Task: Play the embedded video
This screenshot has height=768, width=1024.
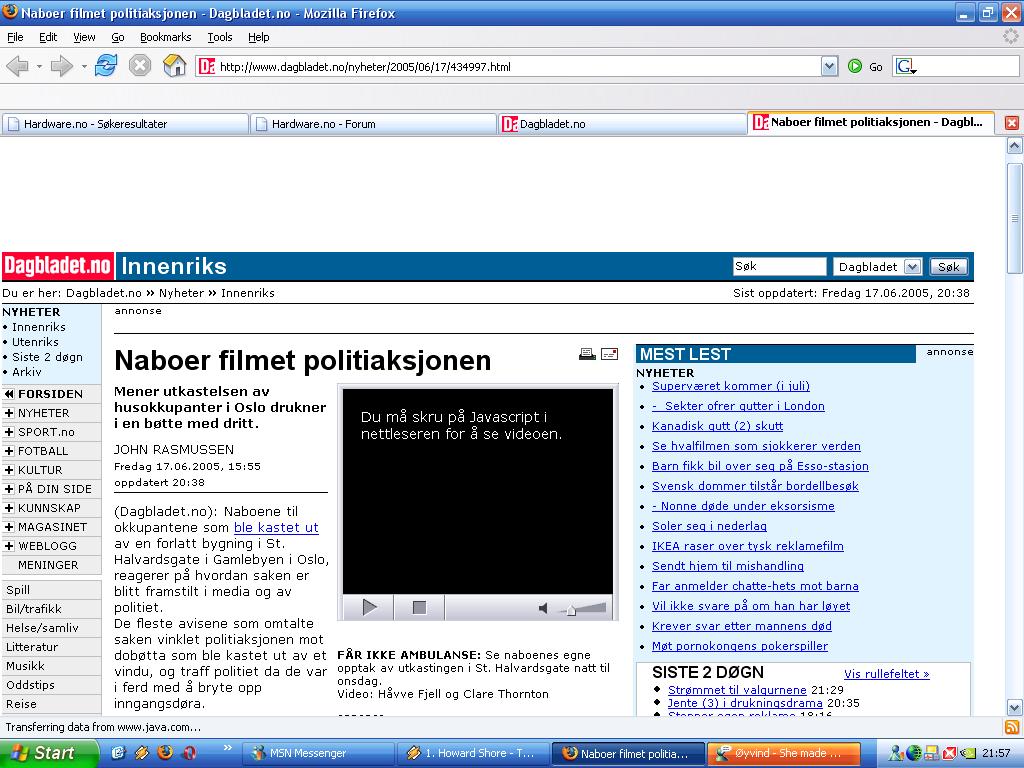Action: tap(369, 607)
